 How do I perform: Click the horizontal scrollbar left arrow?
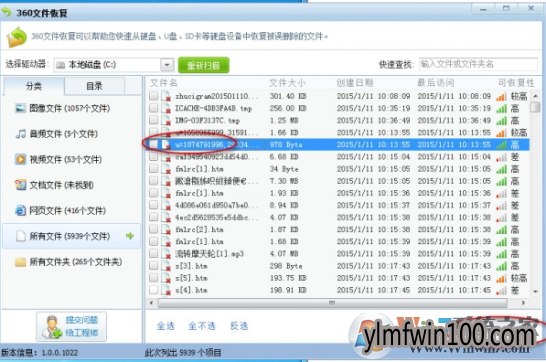pos(151,303)
